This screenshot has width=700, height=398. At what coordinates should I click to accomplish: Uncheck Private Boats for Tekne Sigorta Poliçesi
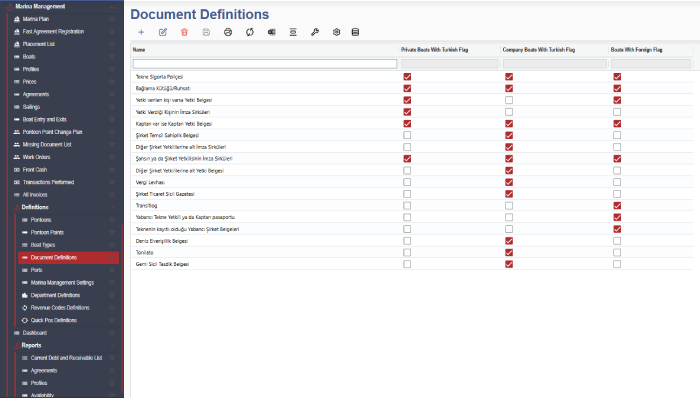(x=407, y=77)
